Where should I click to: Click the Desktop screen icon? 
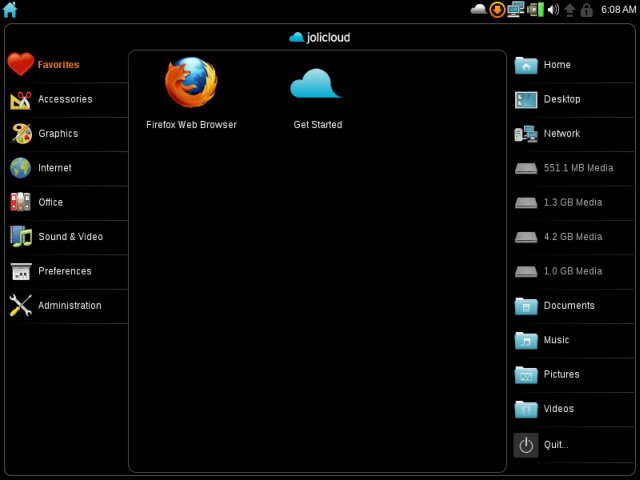pyautogui.click(x=526, y=100)
